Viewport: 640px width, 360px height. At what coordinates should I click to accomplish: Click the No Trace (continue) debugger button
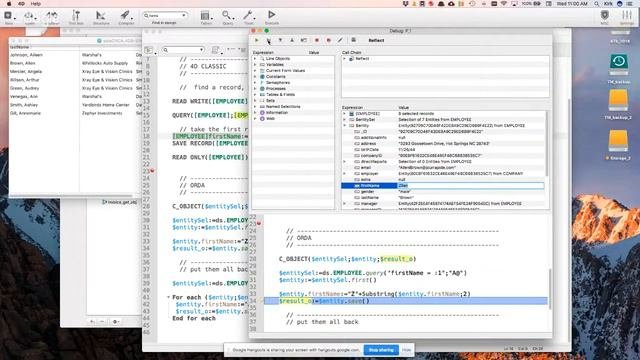pyautogui.click(x=257, y=40)
